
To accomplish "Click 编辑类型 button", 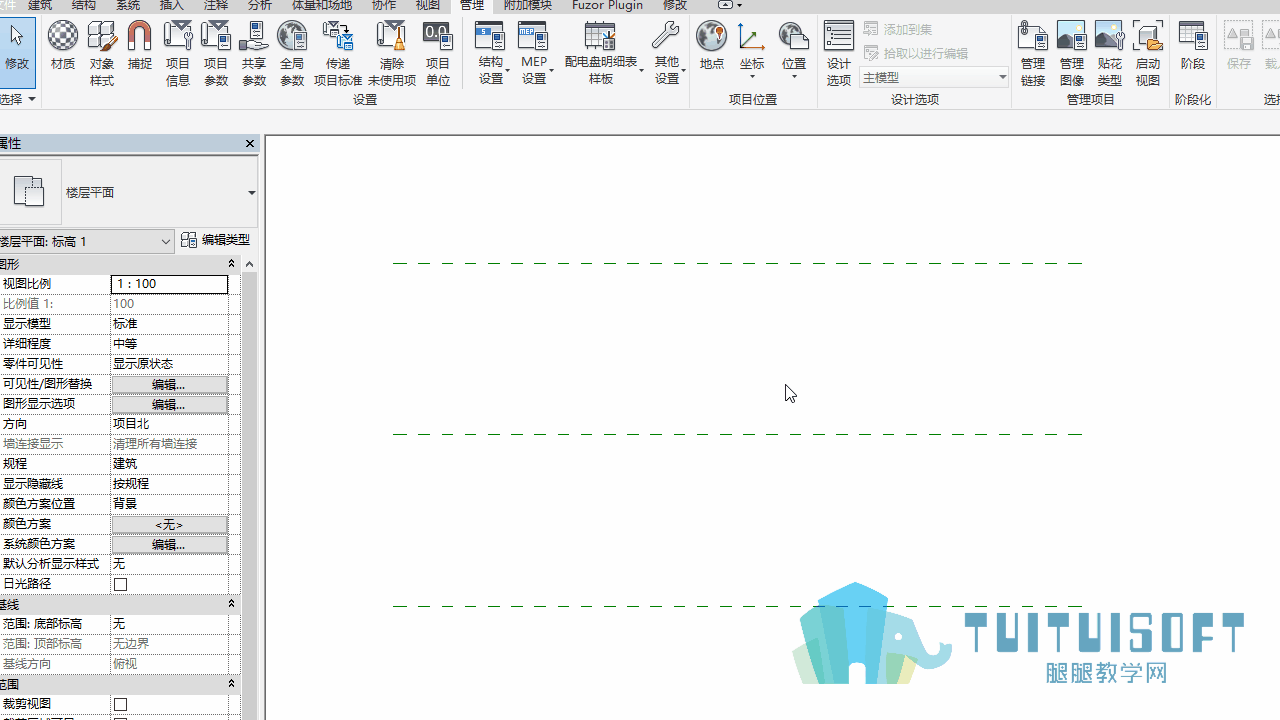I will pyautogui.click(x=215, y=240).
